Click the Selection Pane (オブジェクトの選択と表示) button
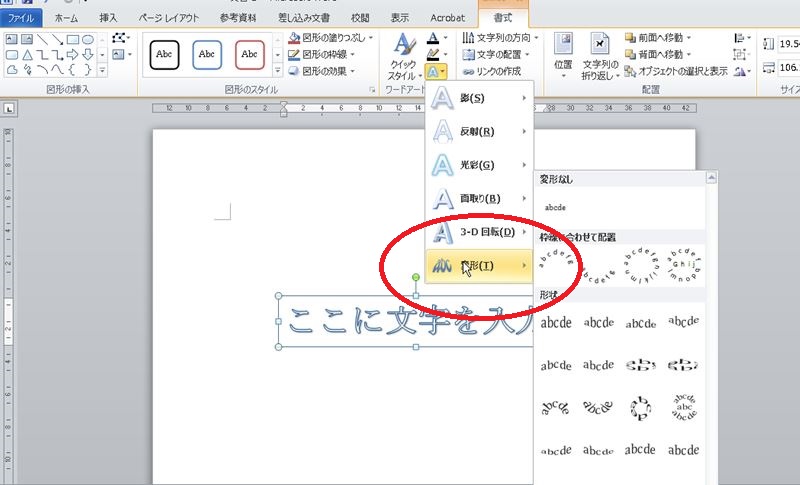 coord(676,71)
